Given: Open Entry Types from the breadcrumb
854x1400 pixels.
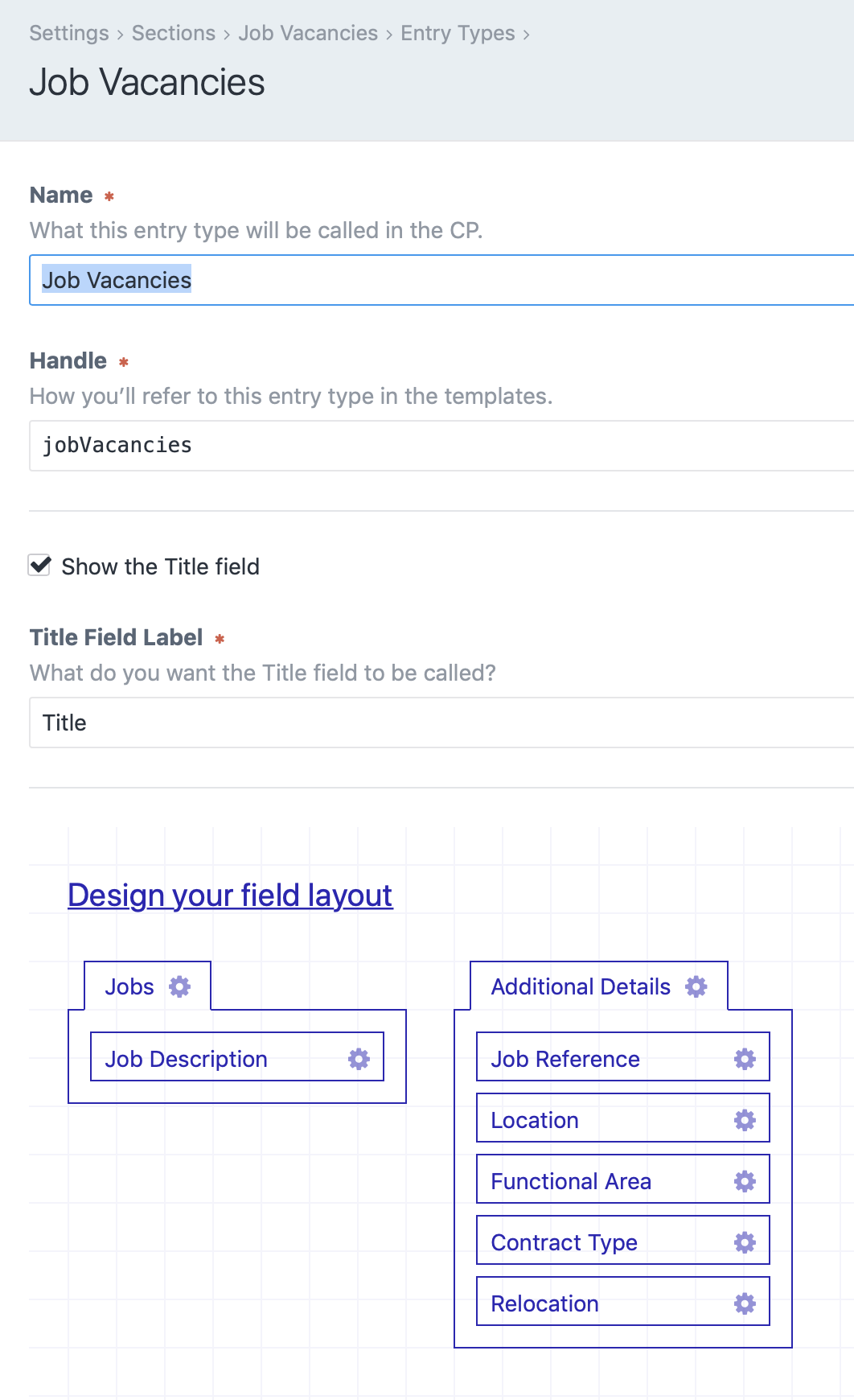Looking at the screenshot, I should (x=457, y=34).
